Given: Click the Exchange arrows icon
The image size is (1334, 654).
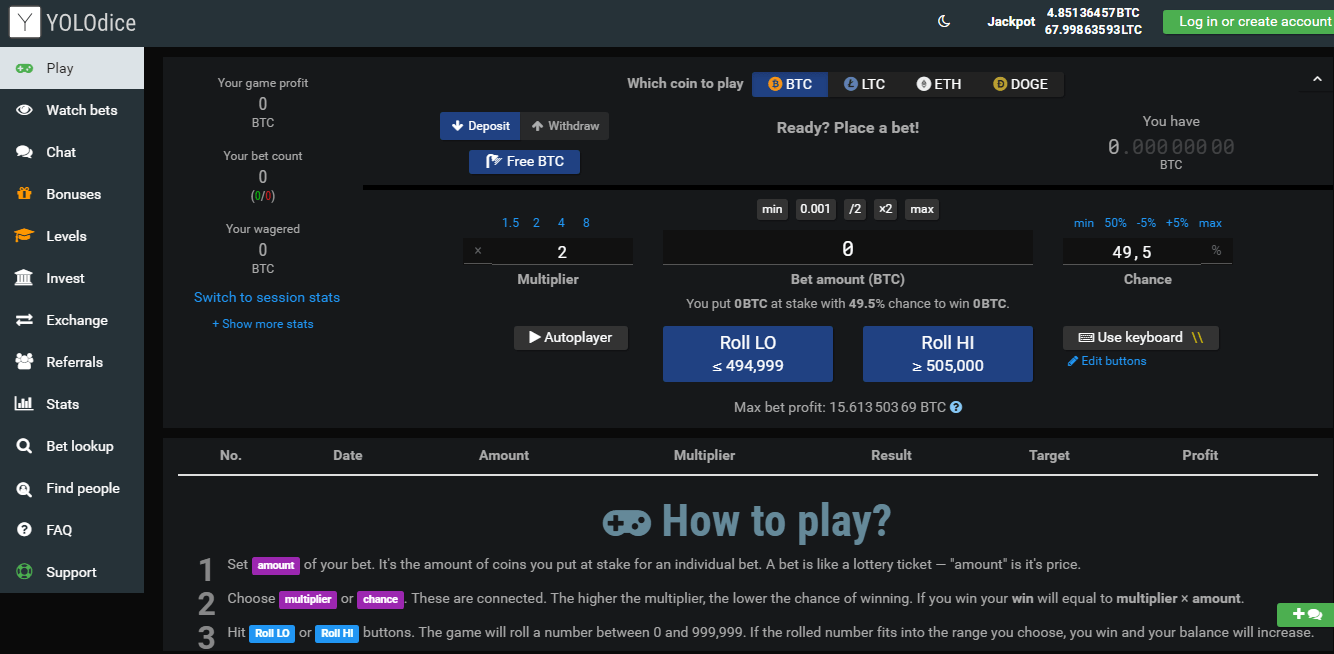Looking at the screenshot, I should [x=24, y=320].
